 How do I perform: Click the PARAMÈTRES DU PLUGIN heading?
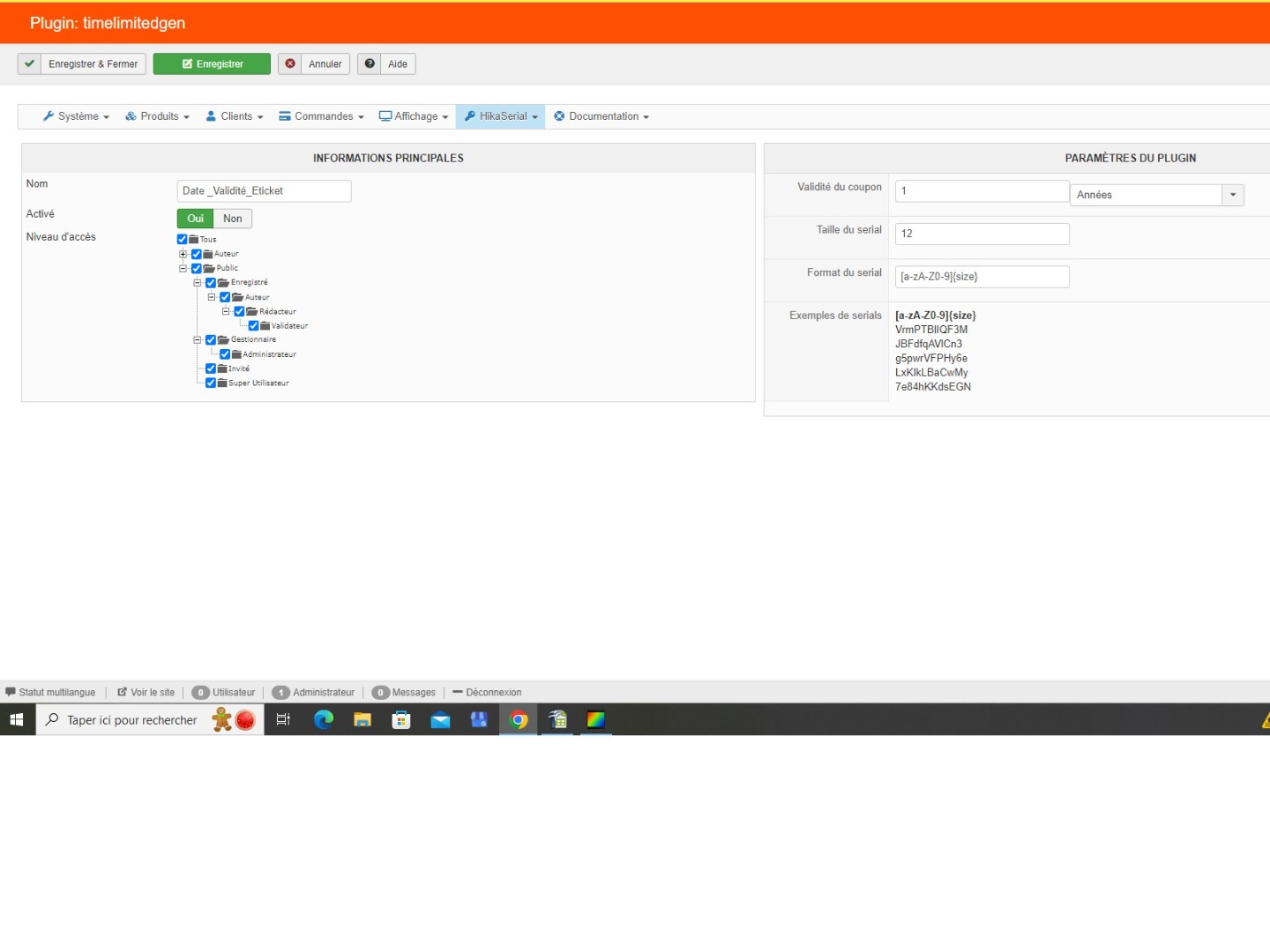[x=1131, y=159]
